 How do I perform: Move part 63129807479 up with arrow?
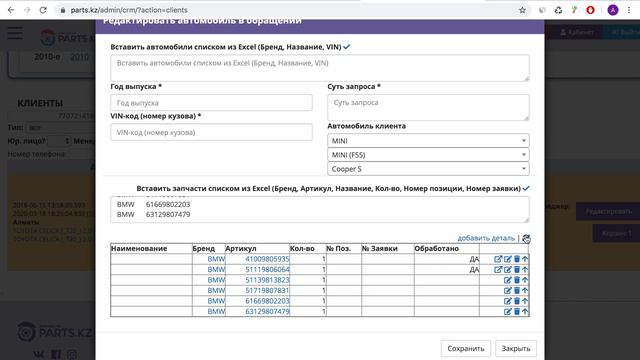click(525, 311)
